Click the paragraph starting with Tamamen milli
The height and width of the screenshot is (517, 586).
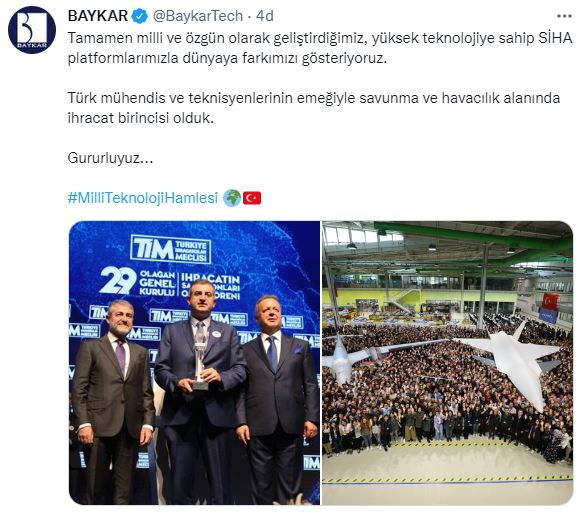[320, 48]
